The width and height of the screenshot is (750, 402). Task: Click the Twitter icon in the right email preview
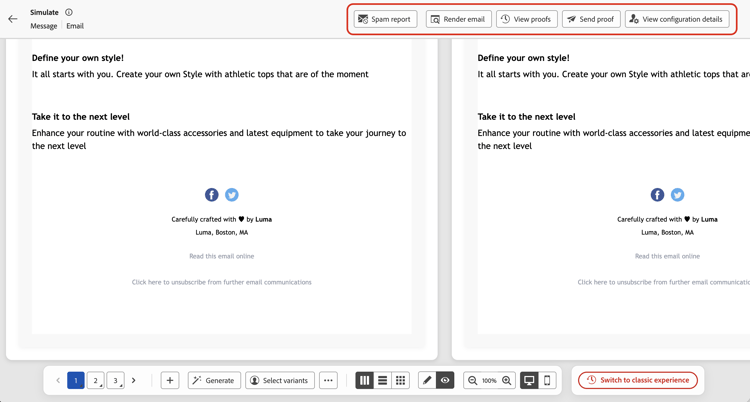[677, 195]
